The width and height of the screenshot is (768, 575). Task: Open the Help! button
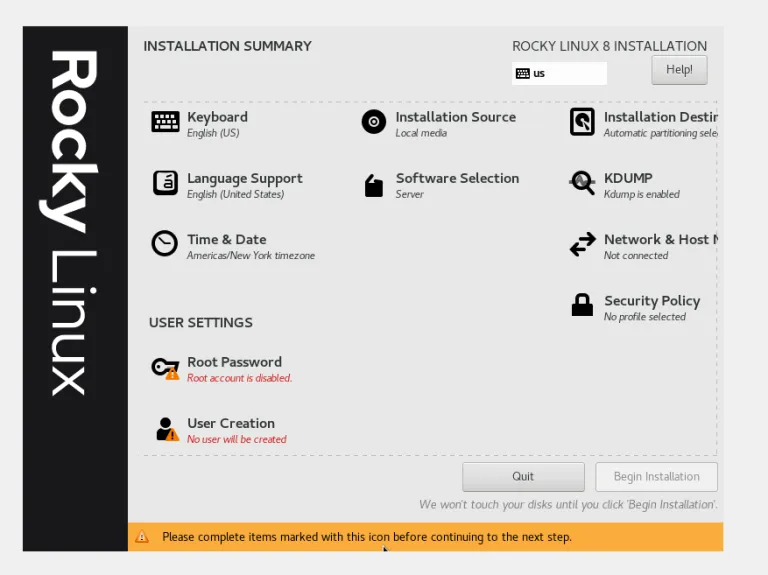tap(679, 70)
